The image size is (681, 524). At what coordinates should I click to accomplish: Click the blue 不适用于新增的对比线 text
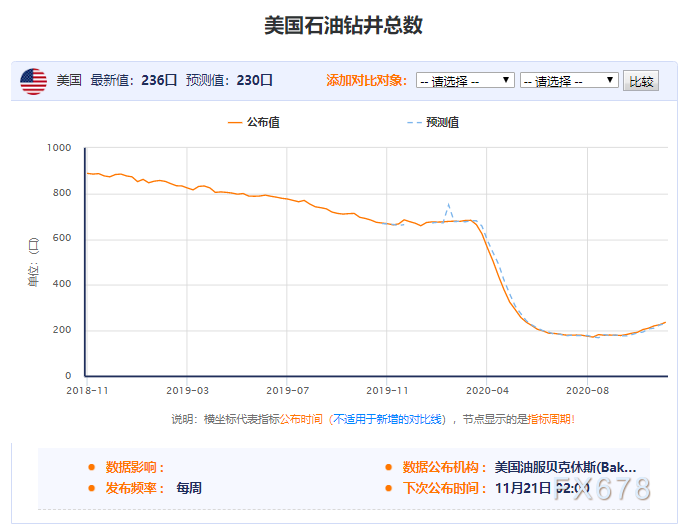point(387,419)
